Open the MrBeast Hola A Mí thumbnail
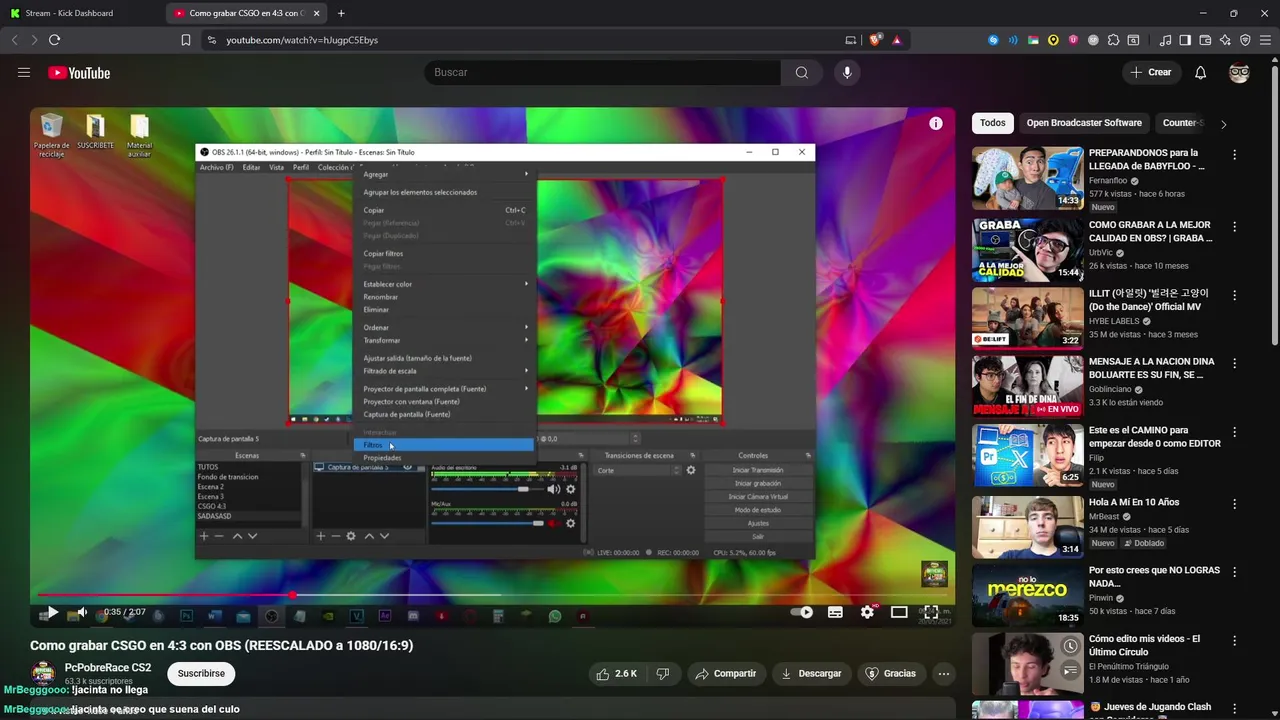Screen dimensions: 1280x720 coord(1027,526)
